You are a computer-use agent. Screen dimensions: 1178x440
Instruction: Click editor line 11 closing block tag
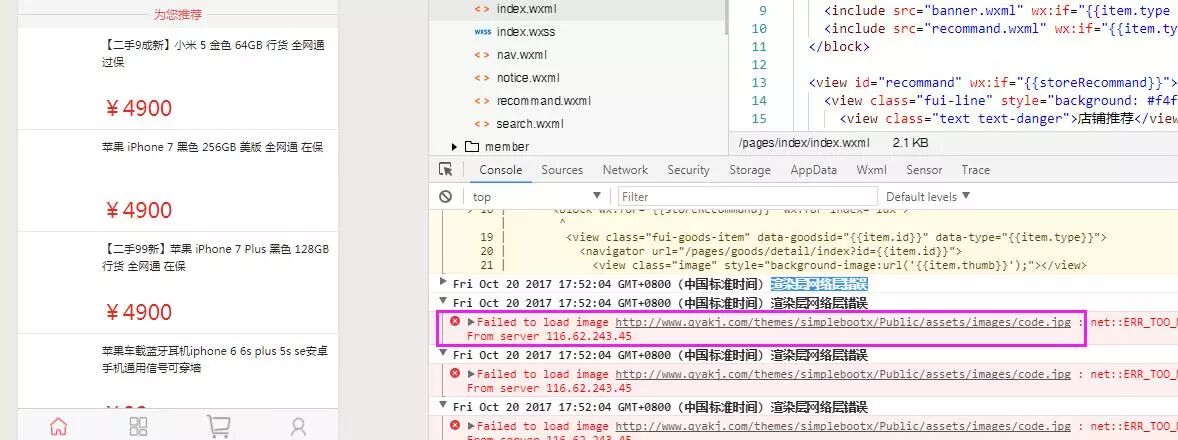pos(838,47)
